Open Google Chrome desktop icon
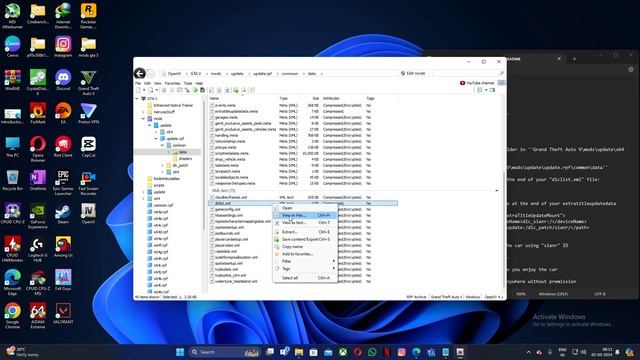The width and height of the screenshot is (640, 360). (x=12, y=316)
